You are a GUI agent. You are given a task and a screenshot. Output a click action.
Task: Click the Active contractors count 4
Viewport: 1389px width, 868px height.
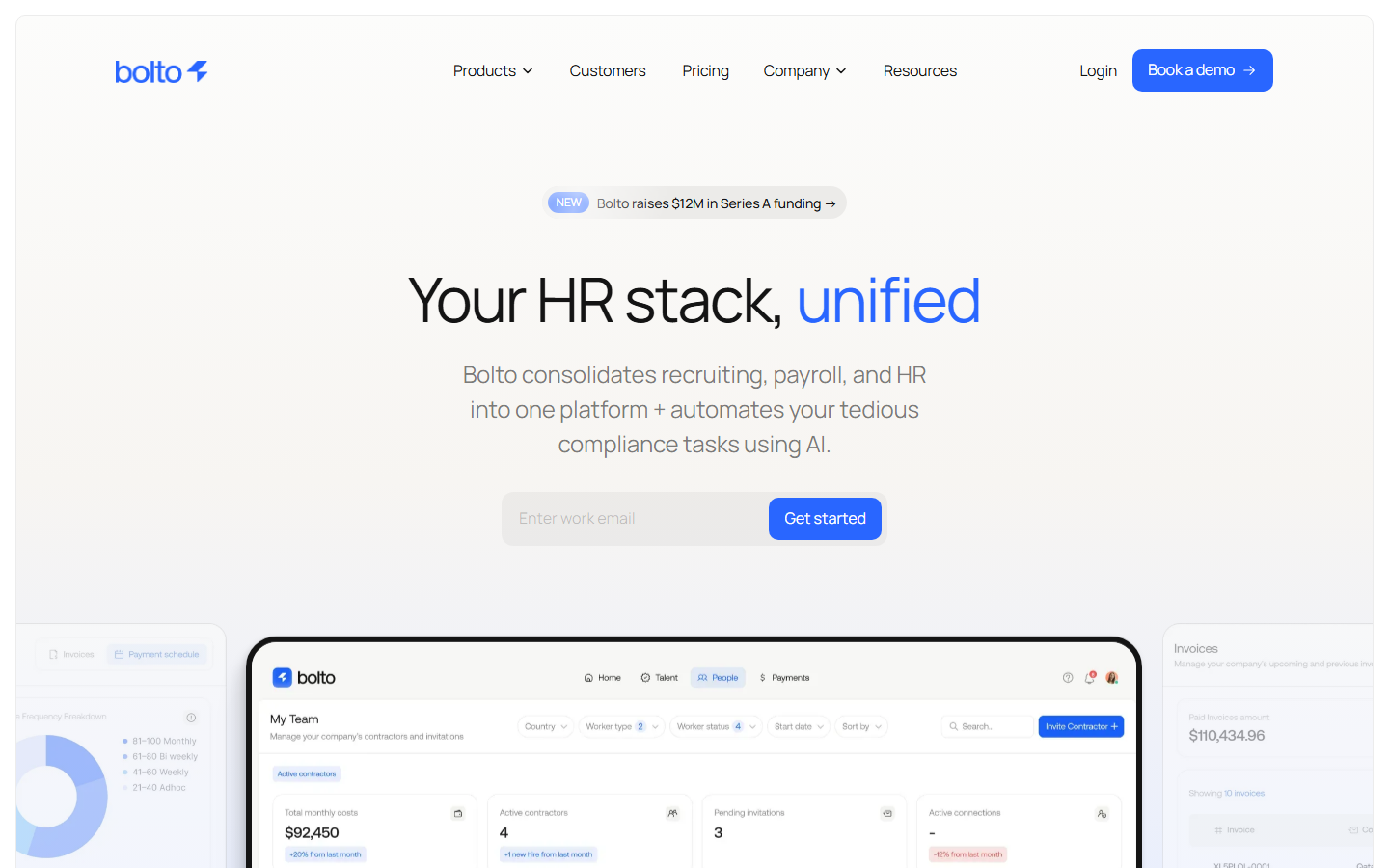click(504, 833)
